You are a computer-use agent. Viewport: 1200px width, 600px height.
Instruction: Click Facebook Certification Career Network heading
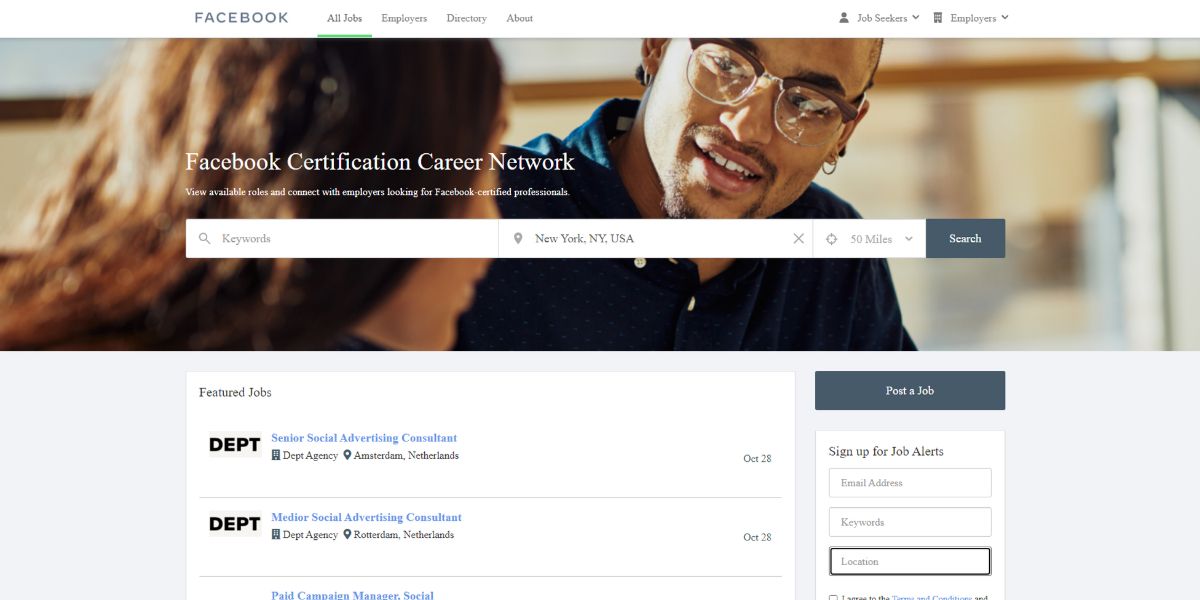[x=380, y=162]
